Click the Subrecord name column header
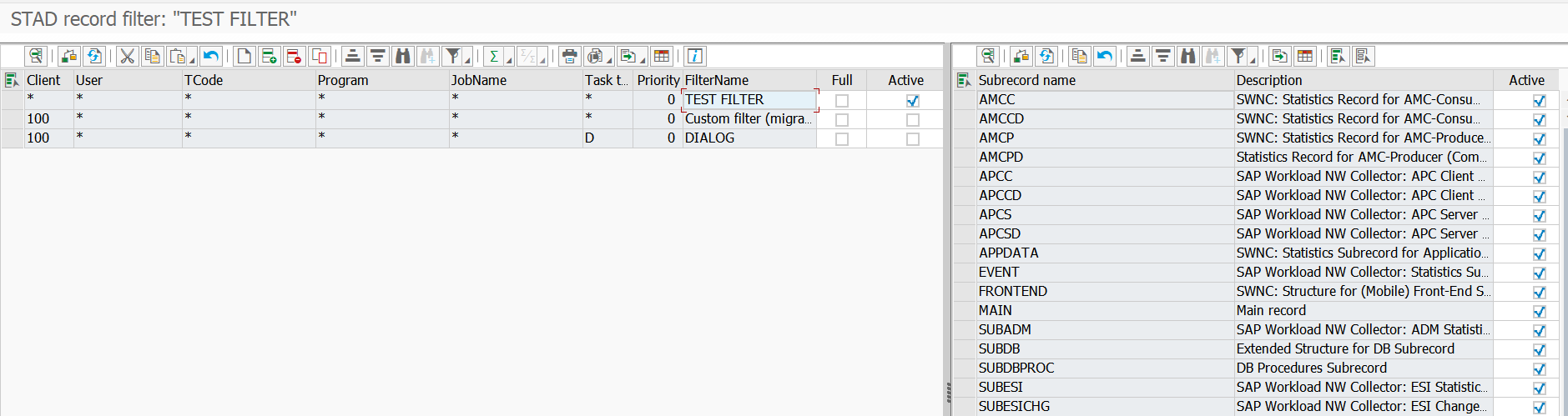Screen dimensions: 1568x416 [x=1026, y=80]
